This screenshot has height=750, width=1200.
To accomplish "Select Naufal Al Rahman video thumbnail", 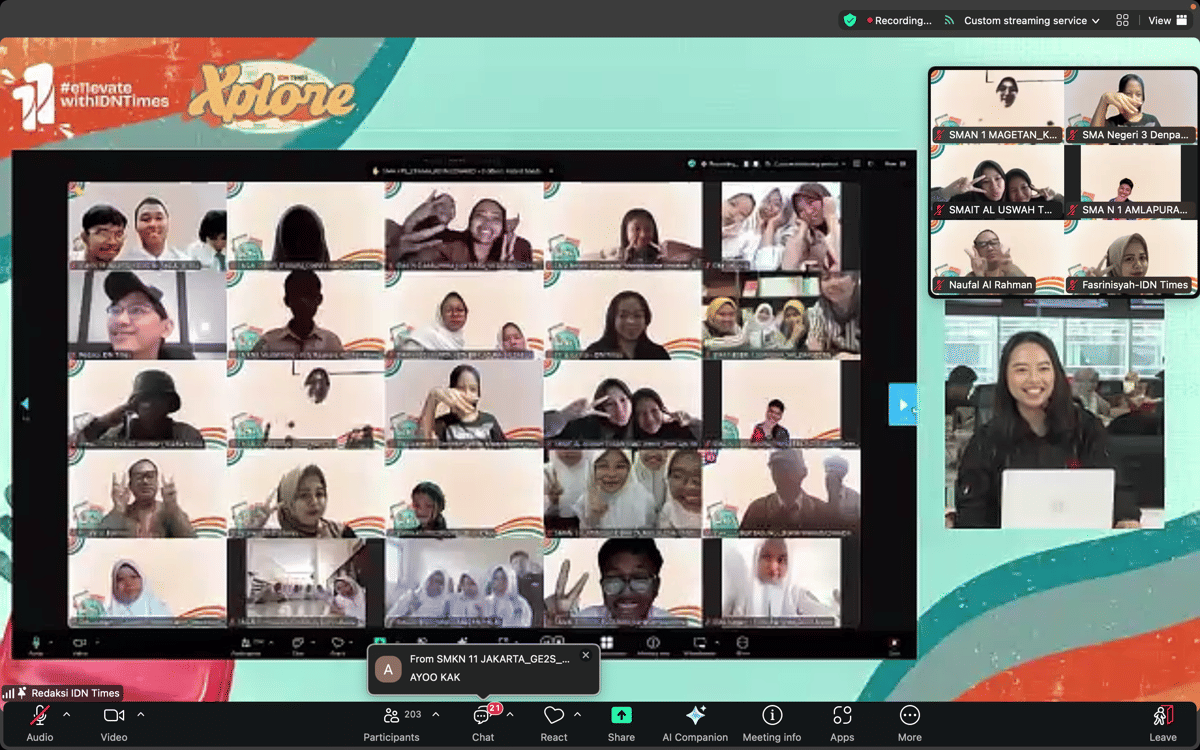I will click(997, 257).
